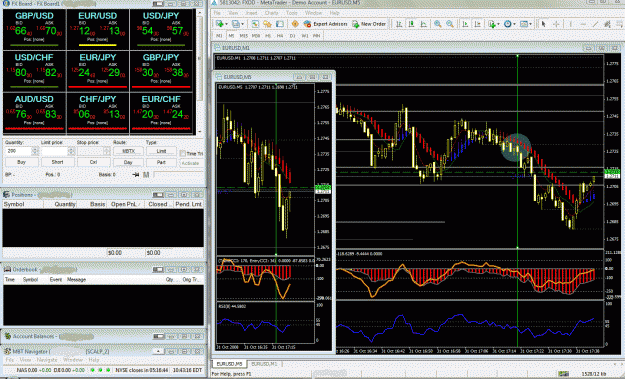Switch to Bar Chart mode
Screen dimensions: 625x379
[x=399, y=24]
